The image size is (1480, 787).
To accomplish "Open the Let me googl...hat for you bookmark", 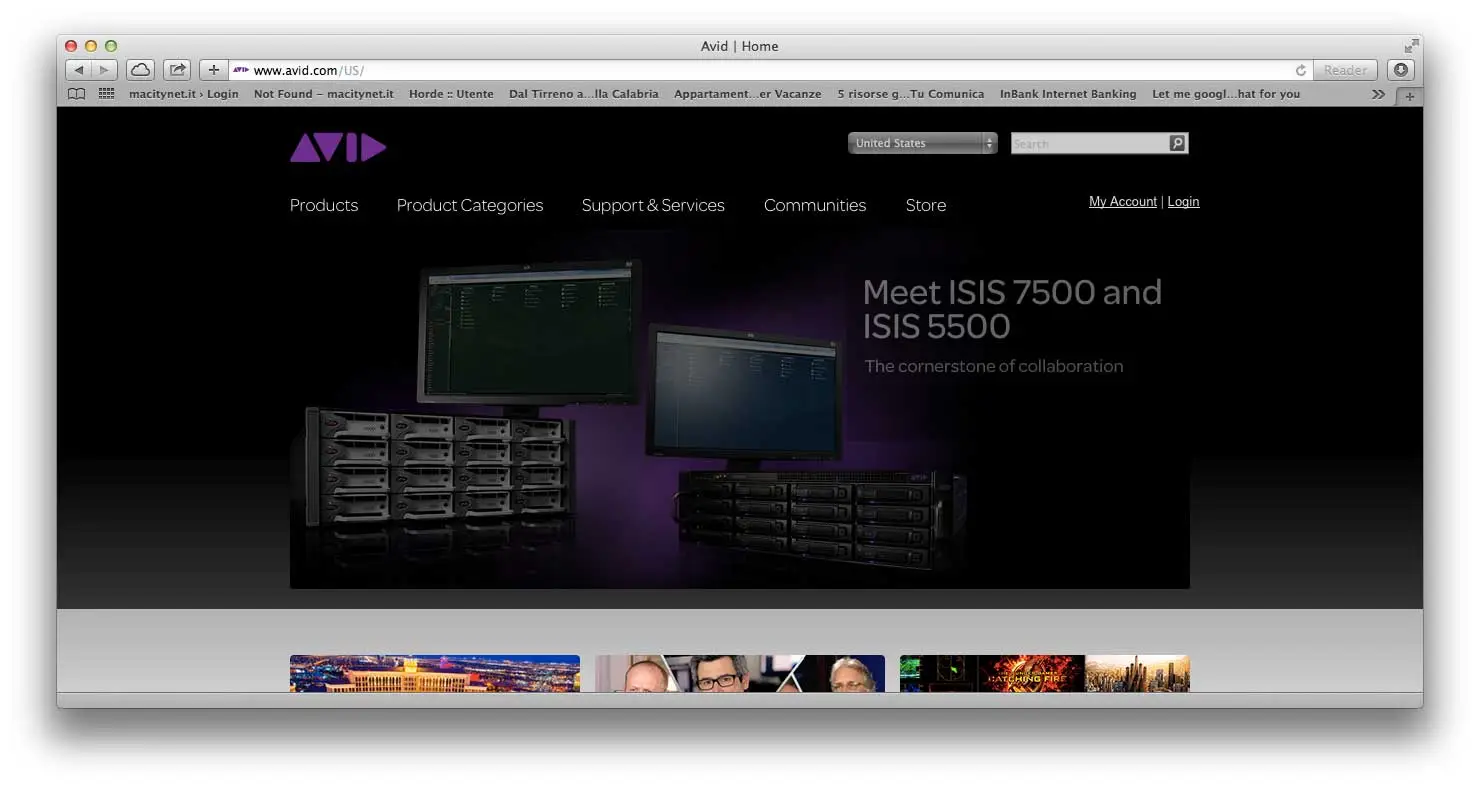I will [x=1226, y=94].
